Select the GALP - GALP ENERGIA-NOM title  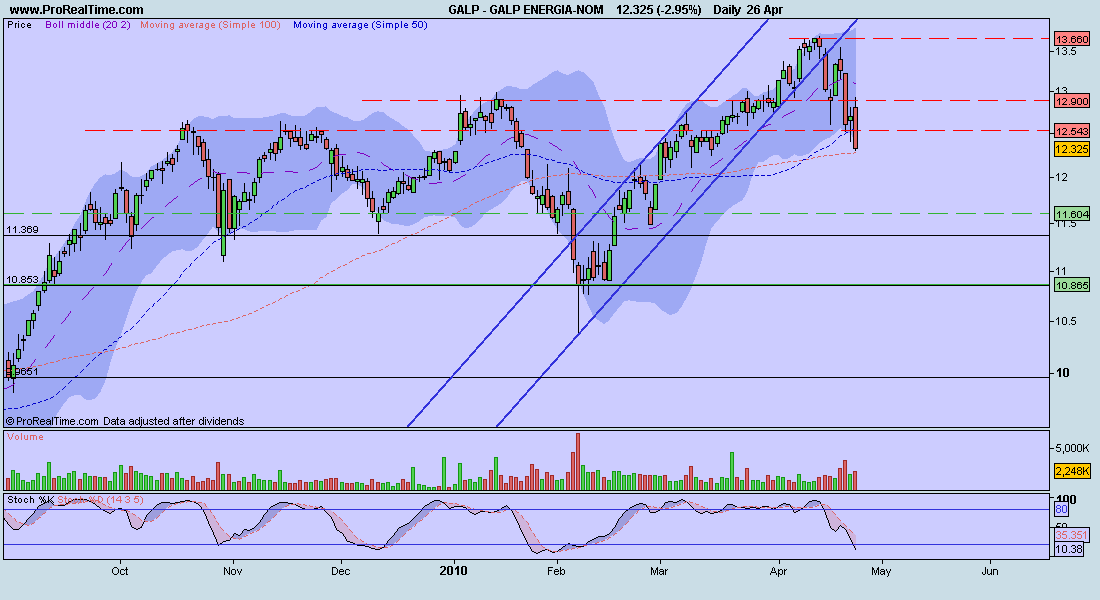[525, 10]
